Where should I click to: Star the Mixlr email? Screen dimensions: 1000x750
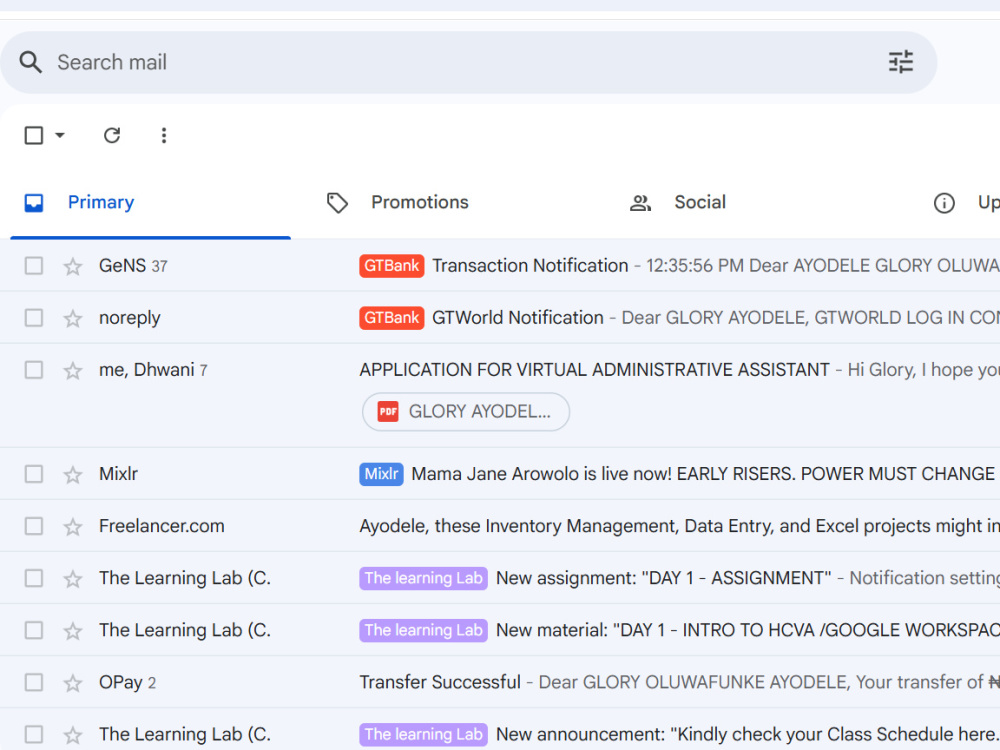[73, 474]
